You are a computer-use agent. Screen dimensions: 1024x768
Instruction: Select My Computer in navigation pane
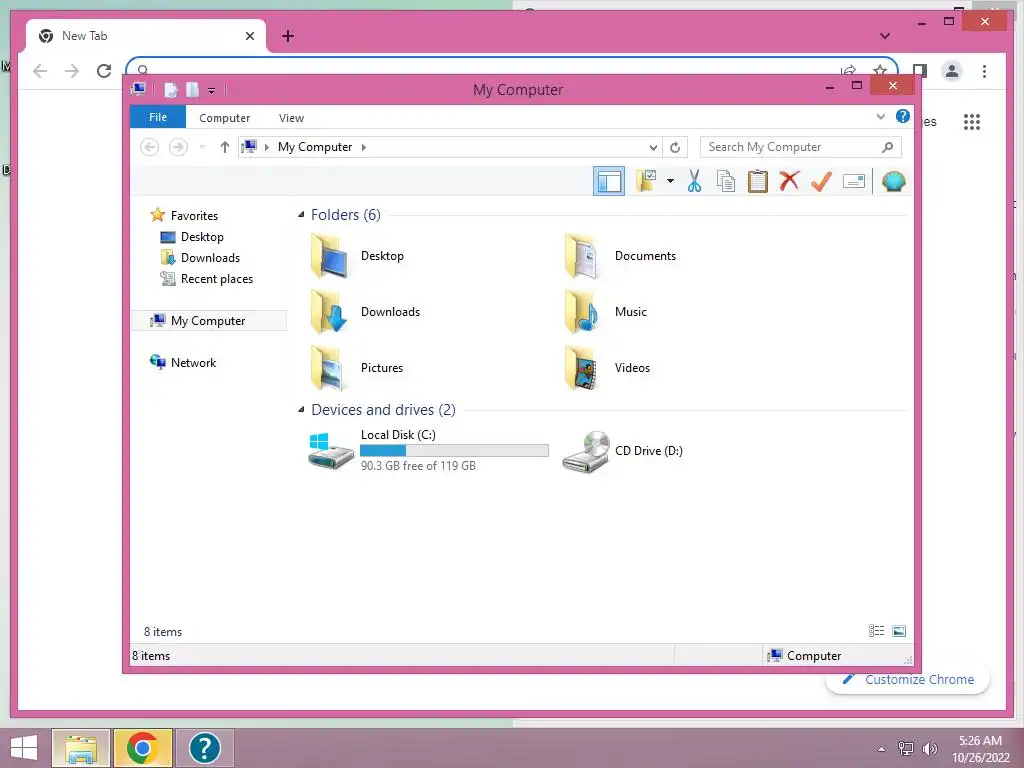208,321
